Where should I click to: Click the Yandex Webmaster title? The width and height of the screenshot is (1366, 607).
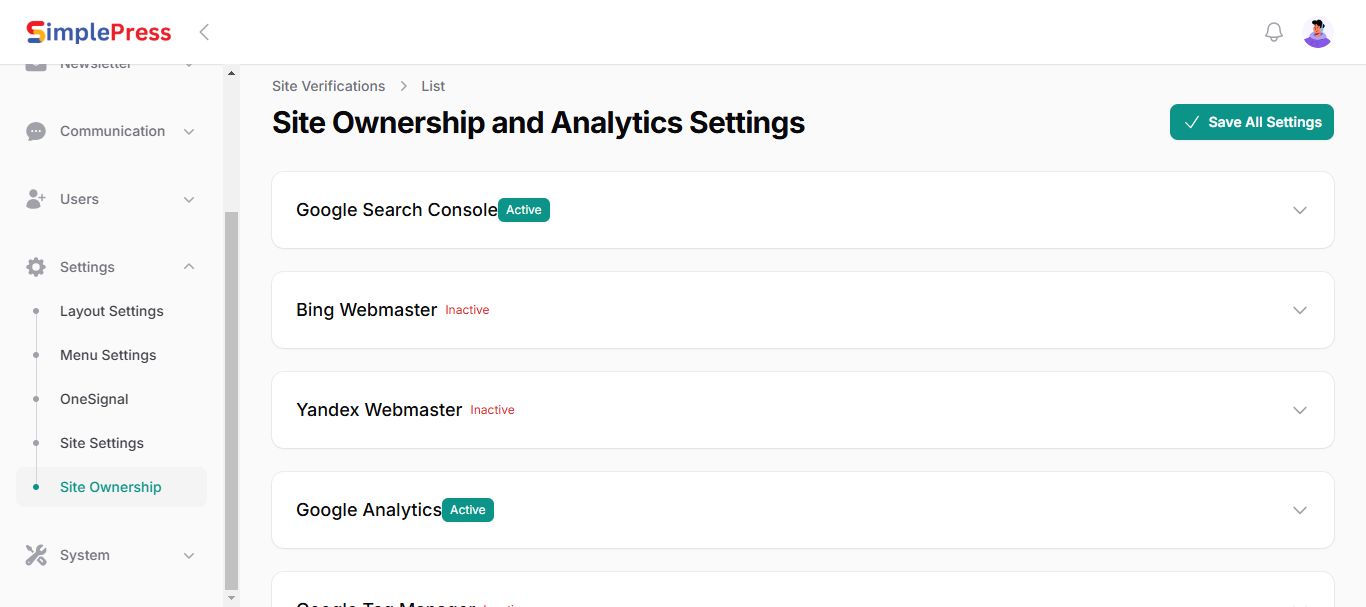[x=379, y=410]
